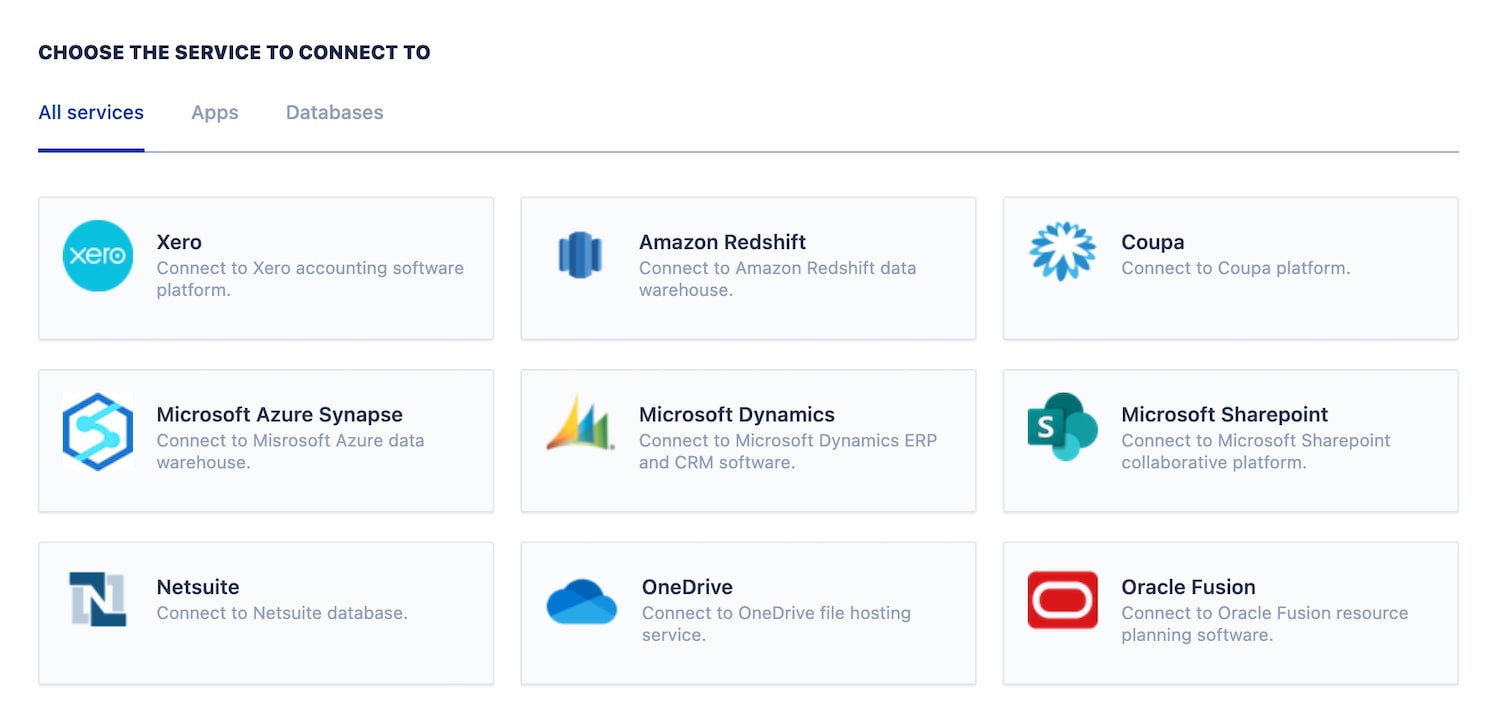Click the Microsoft Dynamics logo icon
The height and width of the screenshot is (725, 1500).
[580, 423]
